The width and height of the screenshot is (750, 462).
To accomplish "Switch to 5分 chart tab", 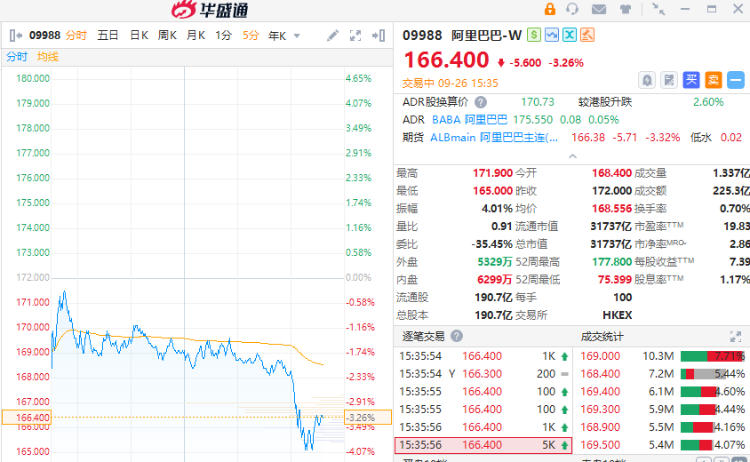I will coord(251,35).
